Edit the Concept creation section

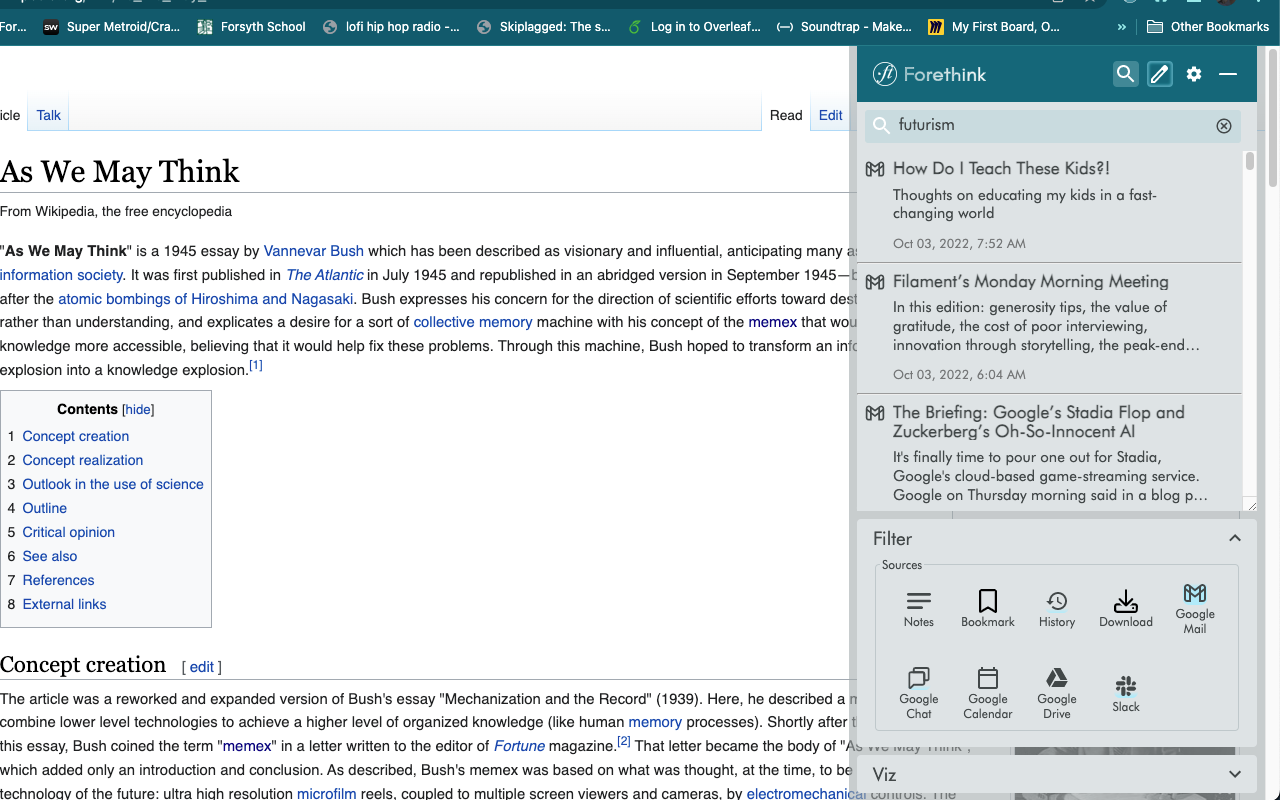202,667
